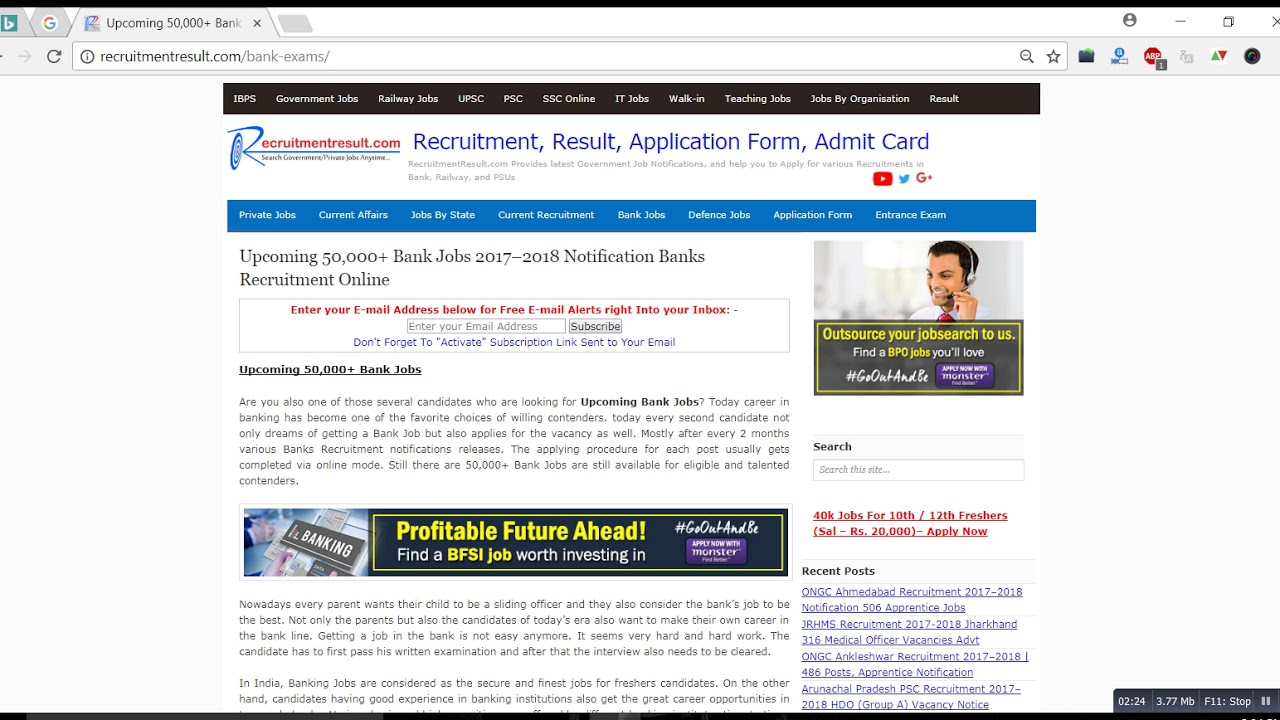The width and height of the screenshot is (1280, 720).
Task: Open Jobs By State in blue navigation
Action: pyautogui.click(x=443, y=215)
